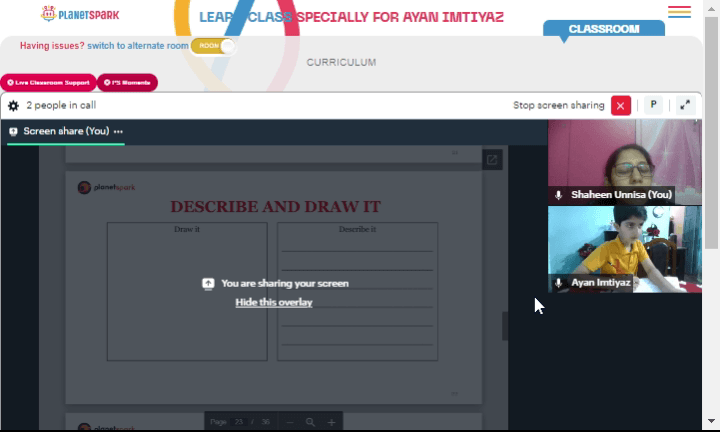Select the Screen share (You) tab

(x=66, y=132)
